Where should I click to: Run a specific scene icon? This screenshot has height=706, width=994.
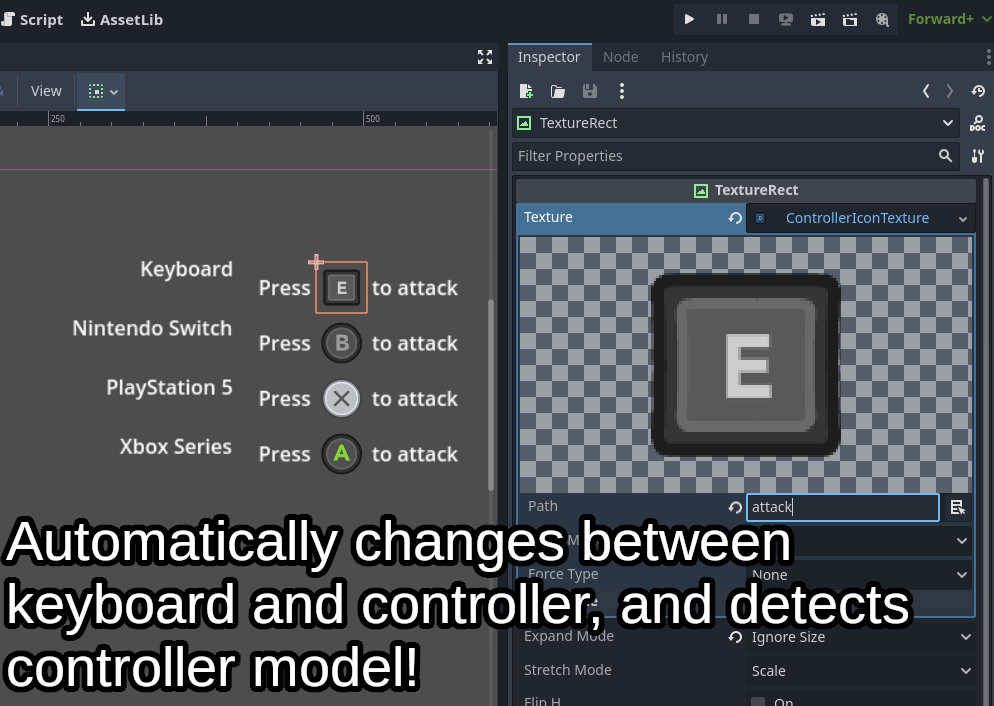point(849,20)
